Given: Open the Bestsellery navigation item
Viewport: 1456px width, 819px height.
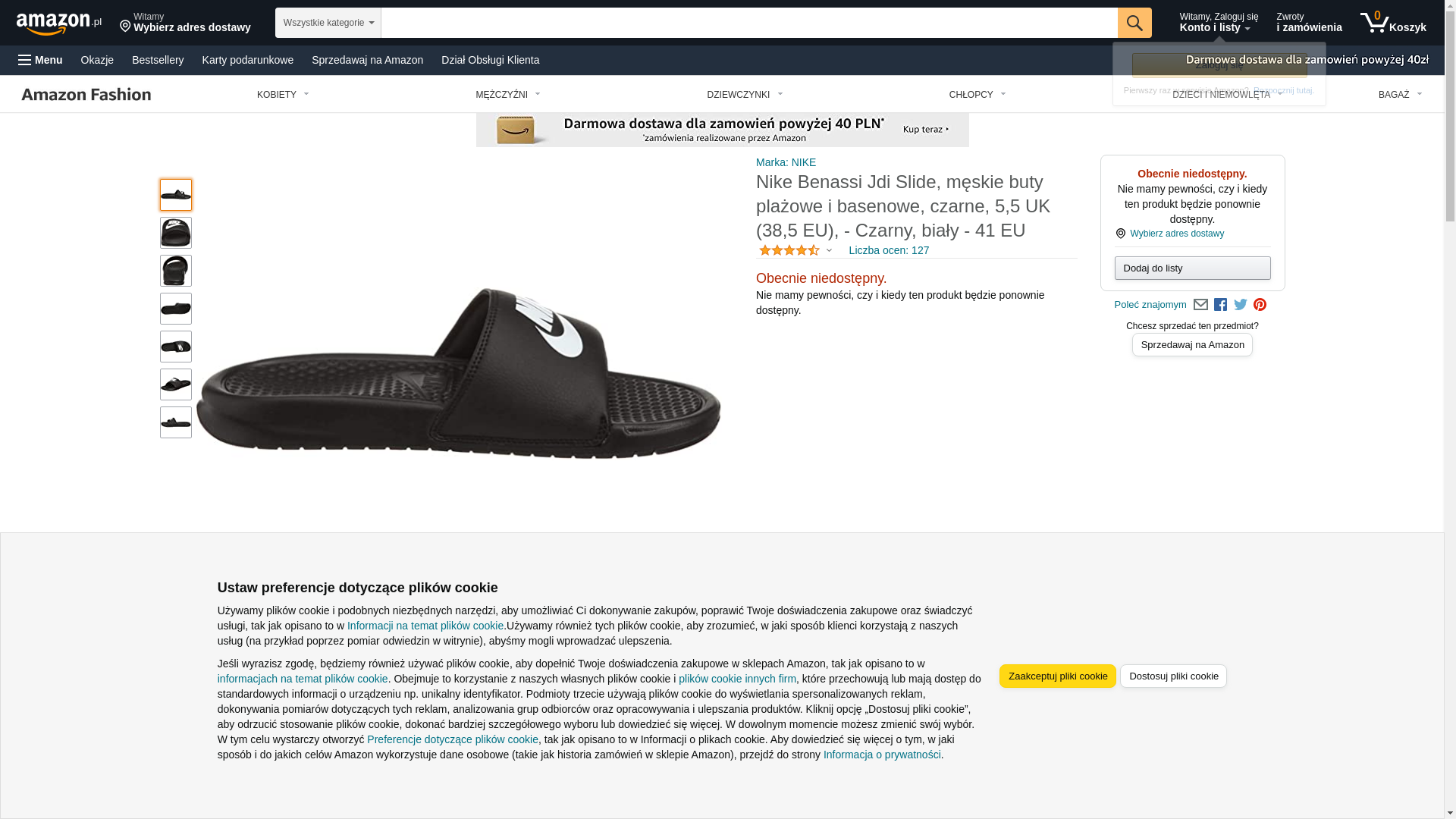Looking at the screenshot, I should [158, 60].
